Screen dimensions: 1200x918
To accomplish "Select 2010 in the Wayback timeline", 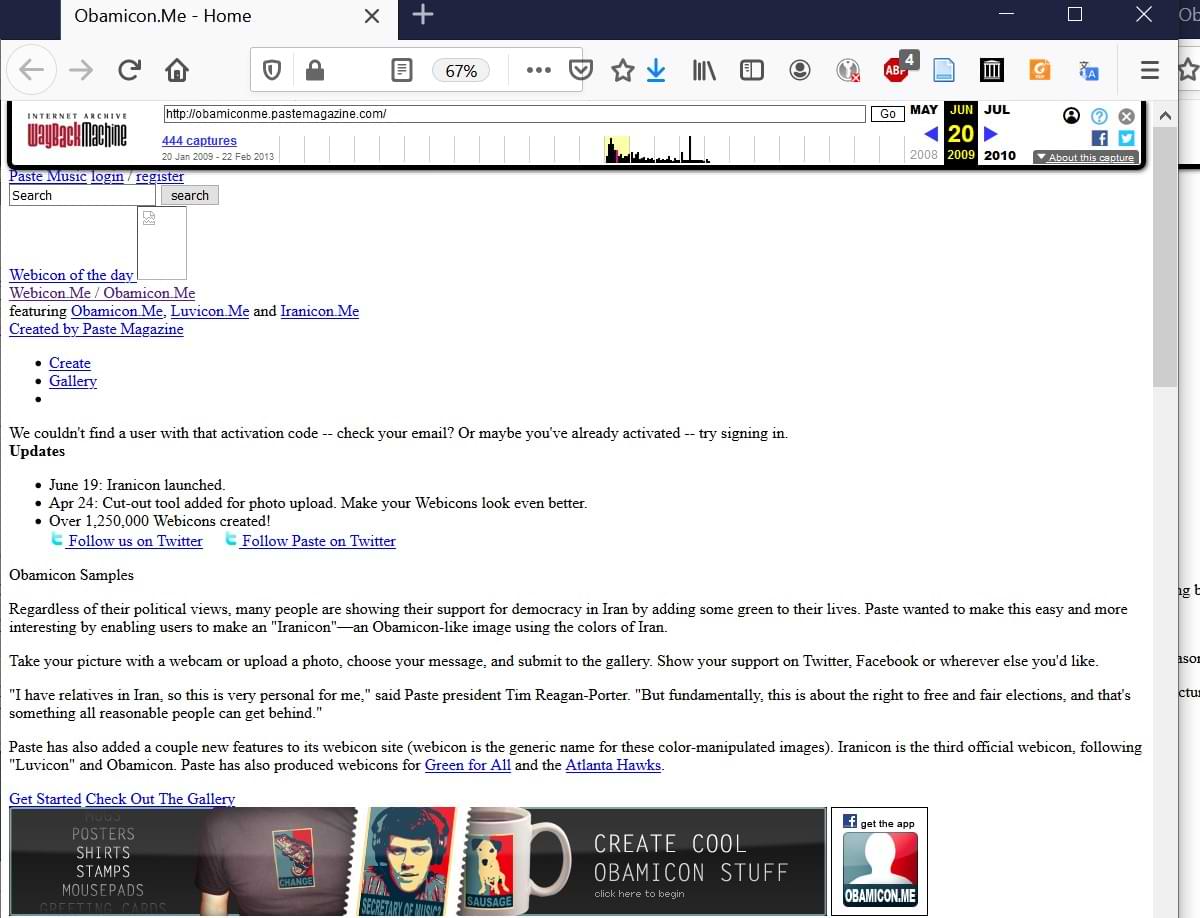I will 999,155.
